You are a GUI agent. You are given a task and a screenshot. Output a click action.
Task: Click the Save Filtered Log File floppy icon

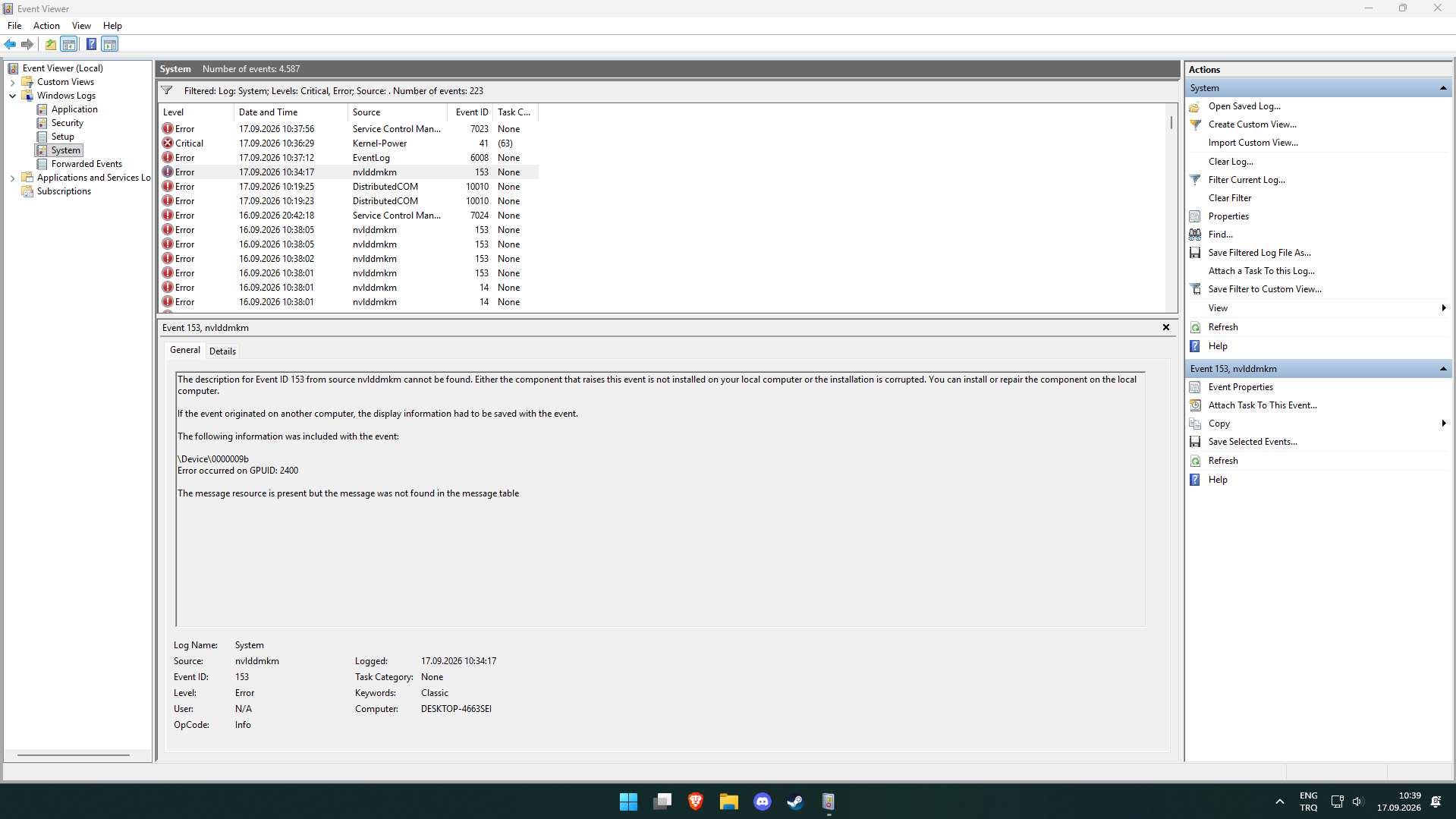click(1195, 253)
